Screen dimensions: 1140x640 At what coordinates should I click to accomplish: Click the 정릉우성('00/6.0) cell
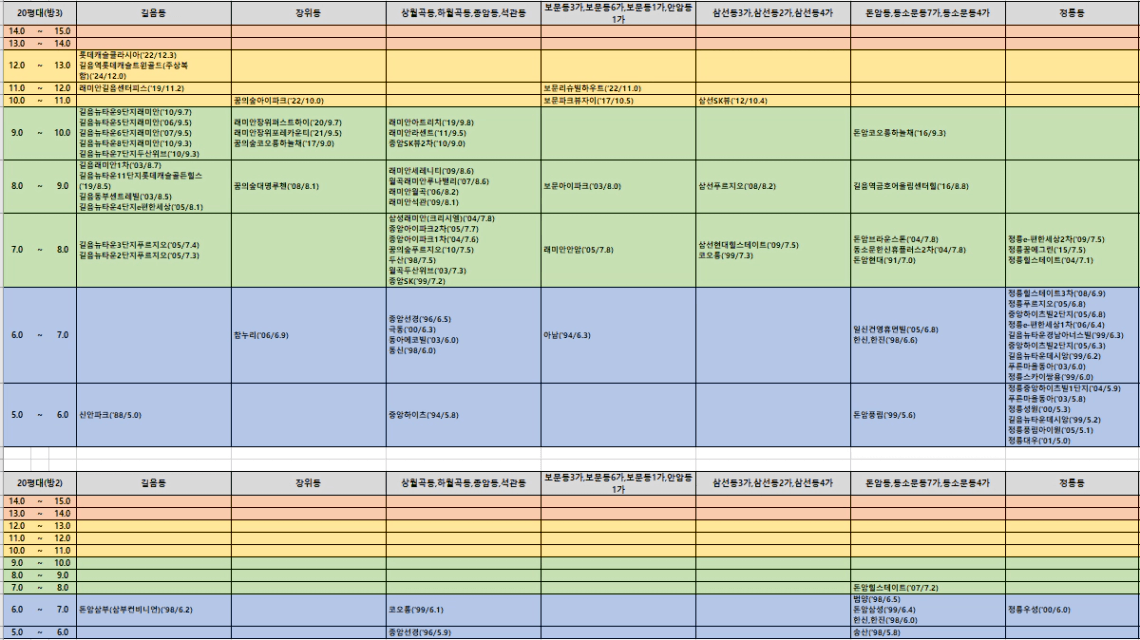click(x=1072, y=610)
